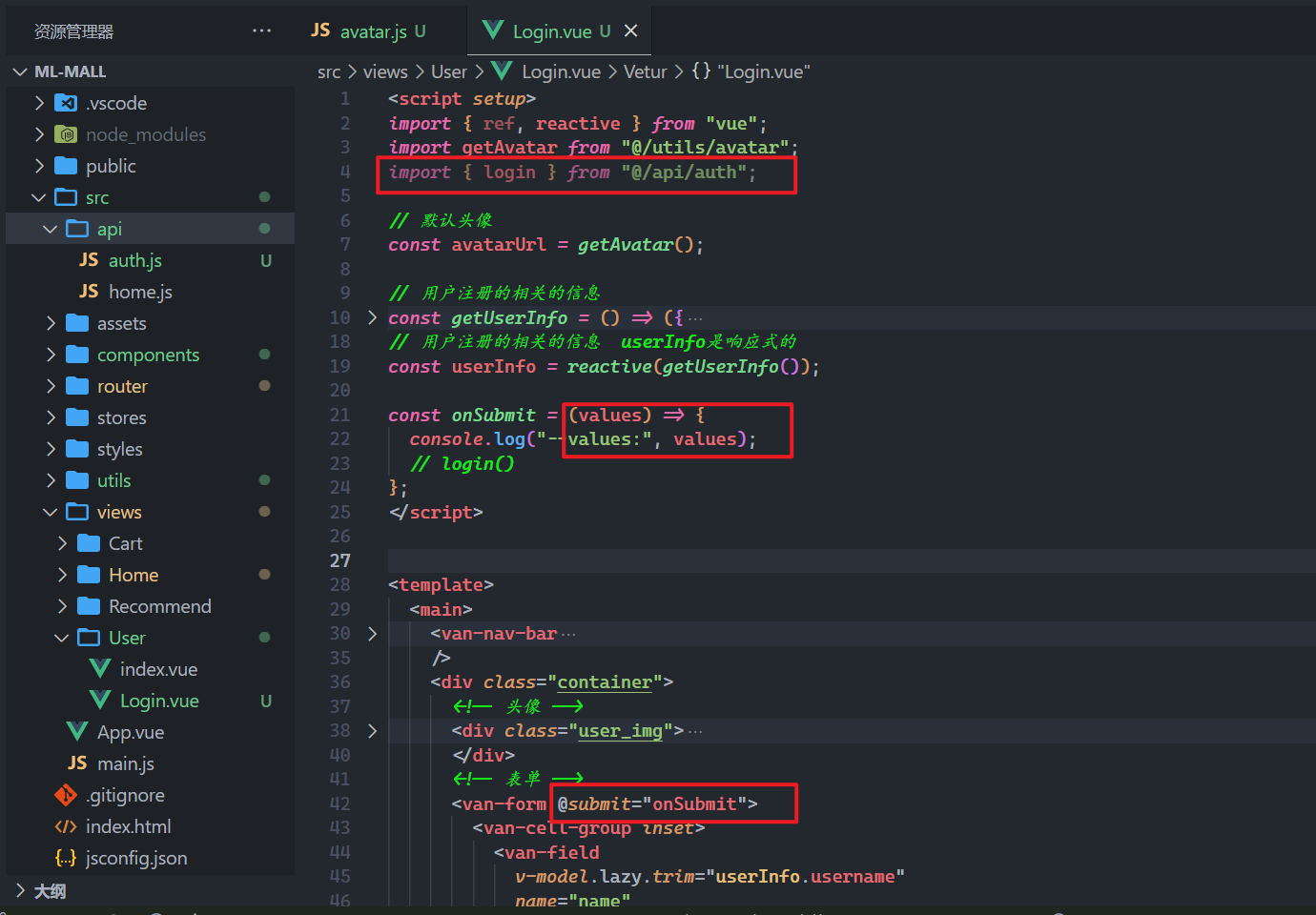
Task: Expand the Home folder
Action: click(62, 575)
